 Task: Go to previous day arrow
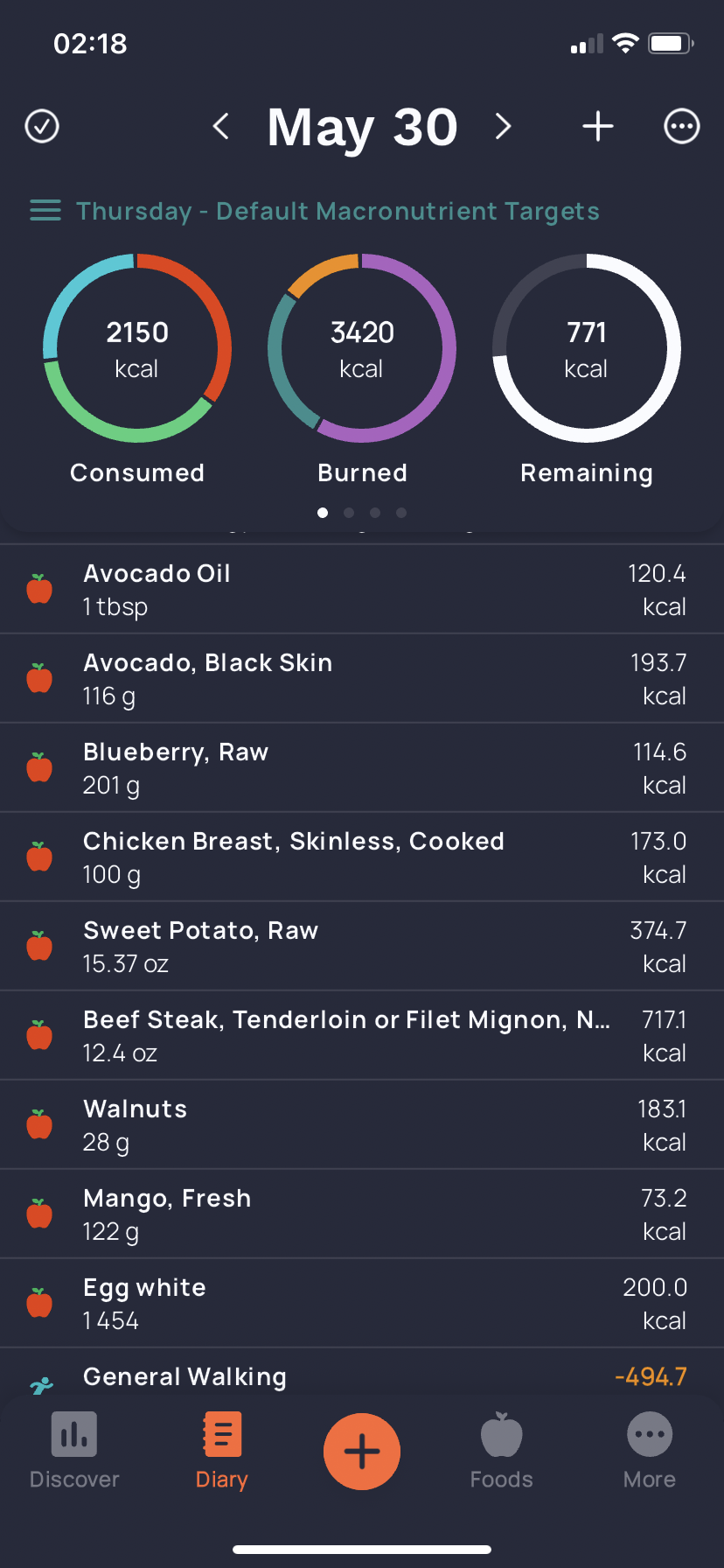(x=221, y=126)
